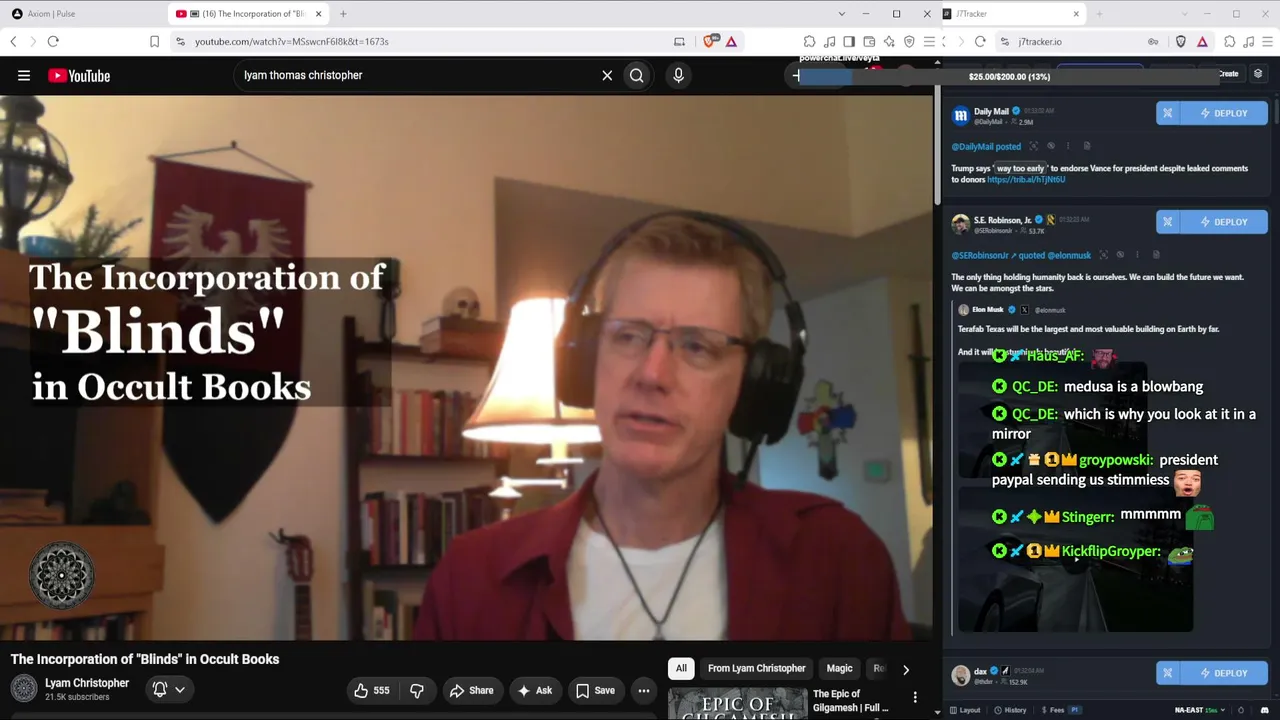Bookmark the YouTube page
This screenshot has height=720, width=1280.
click(x=154, y=41)
